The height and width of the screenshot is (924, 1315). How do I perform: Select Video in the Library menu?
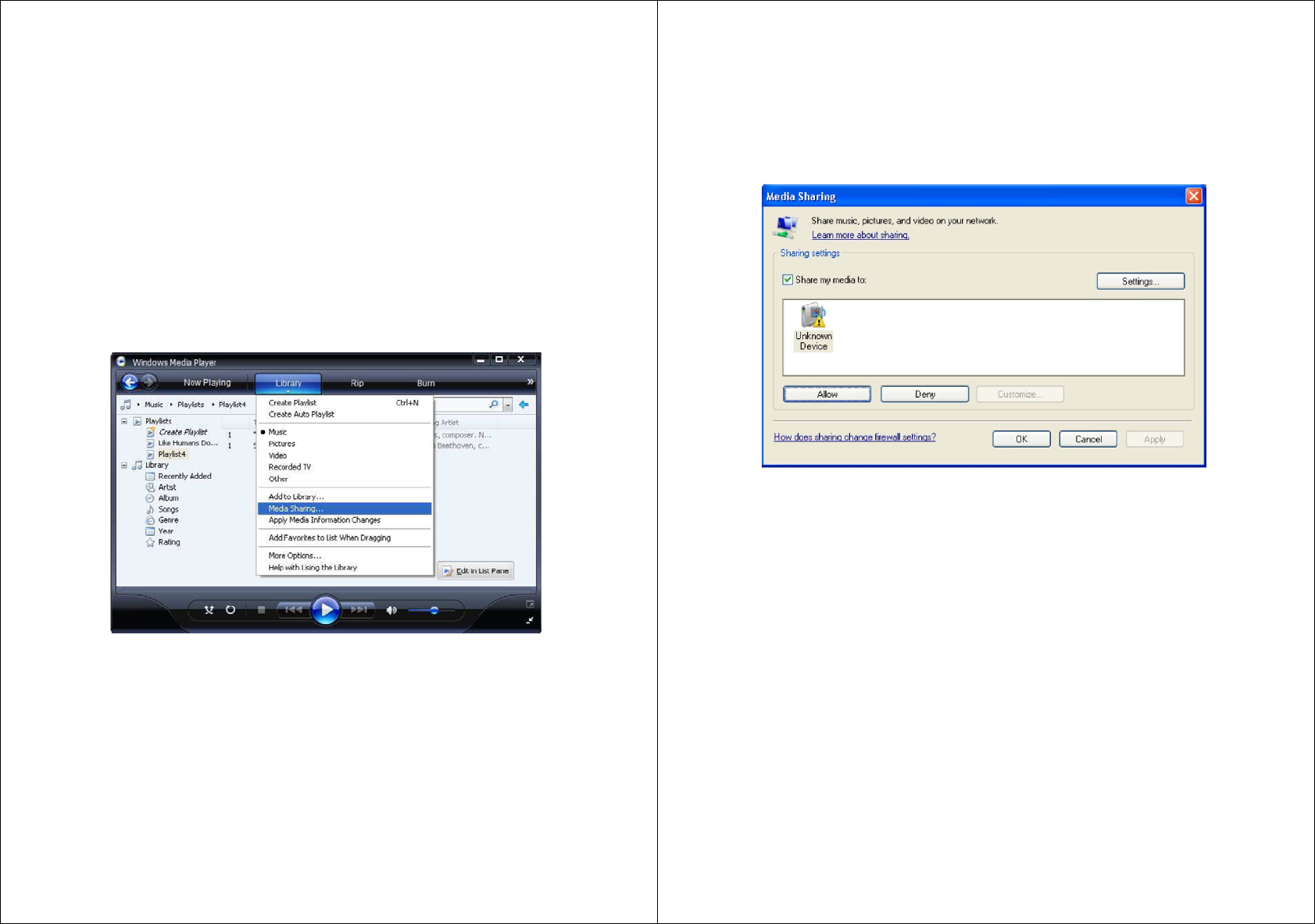pyautogui.click(x=345, y=455)
